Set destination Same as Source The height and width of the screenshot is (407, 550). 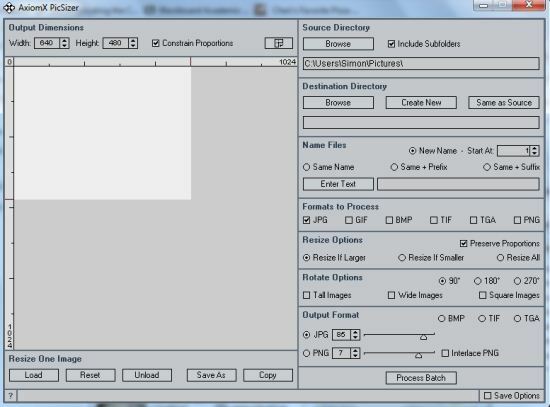[504, 103]
